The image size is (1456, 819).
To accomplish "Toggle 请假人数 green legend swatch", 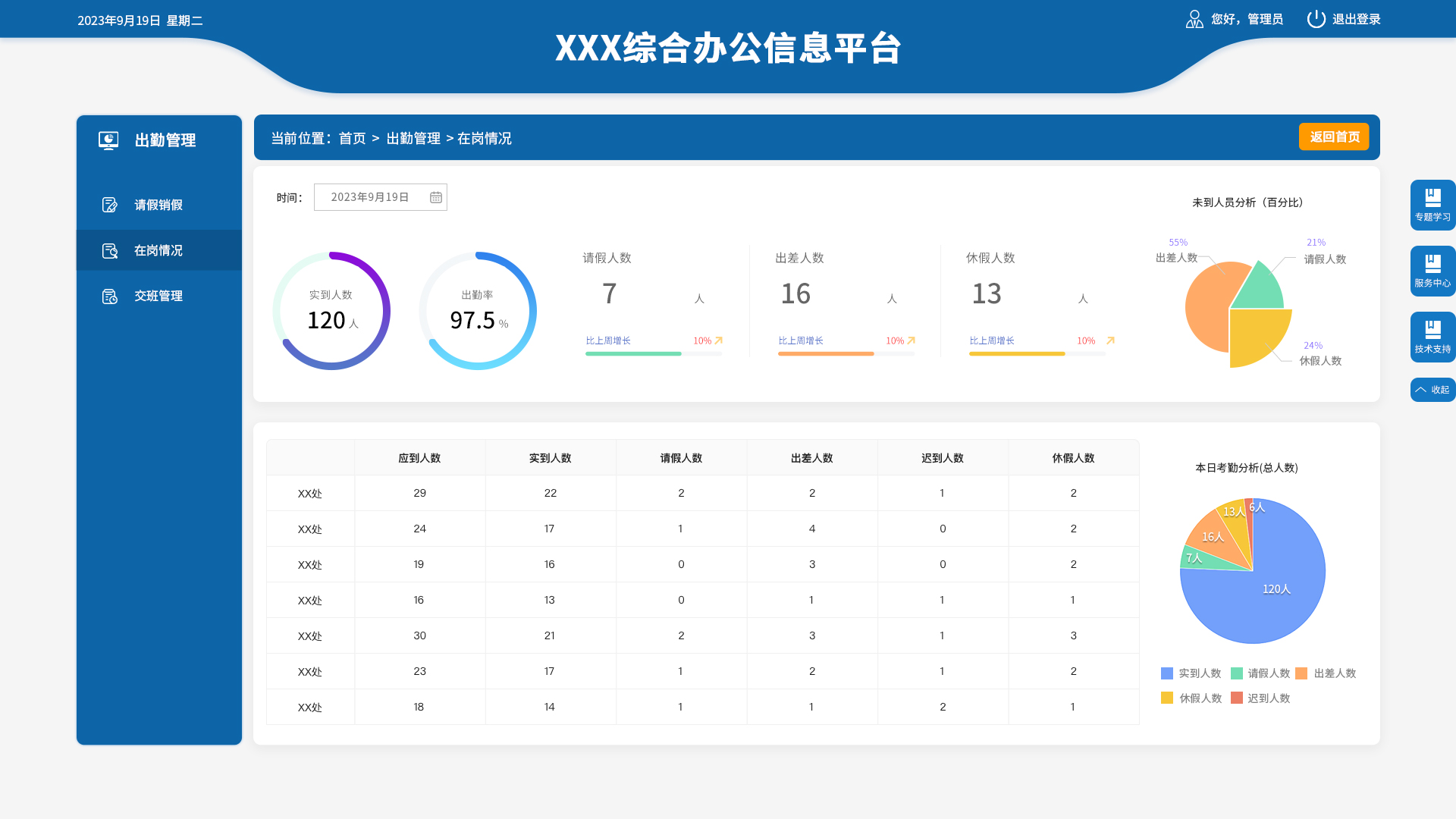I will (x=1237, y=673).
